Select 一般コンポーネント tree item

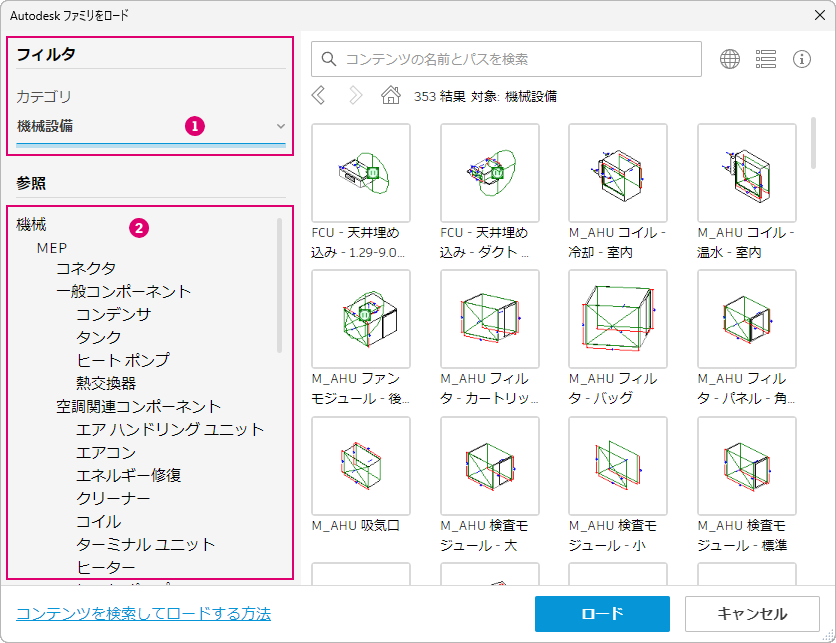coord(123,292)
